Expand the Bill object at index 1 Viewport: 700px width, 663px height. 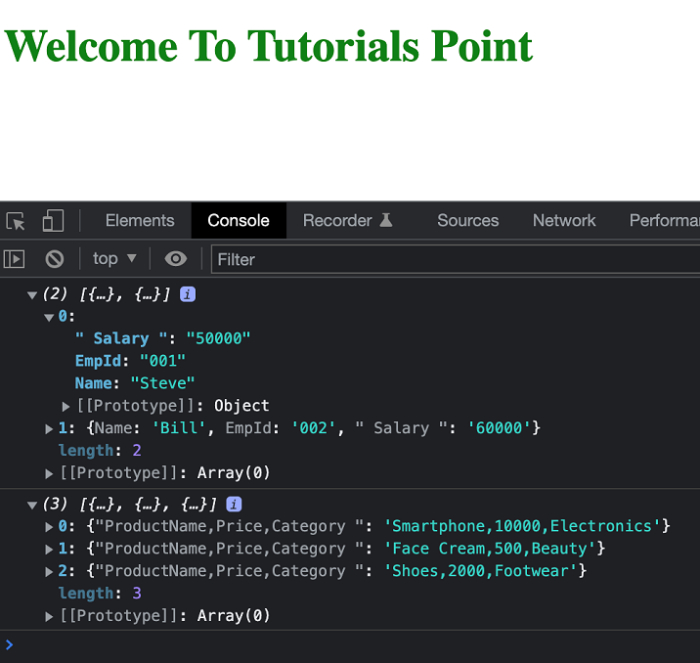[x=50, y=428]
